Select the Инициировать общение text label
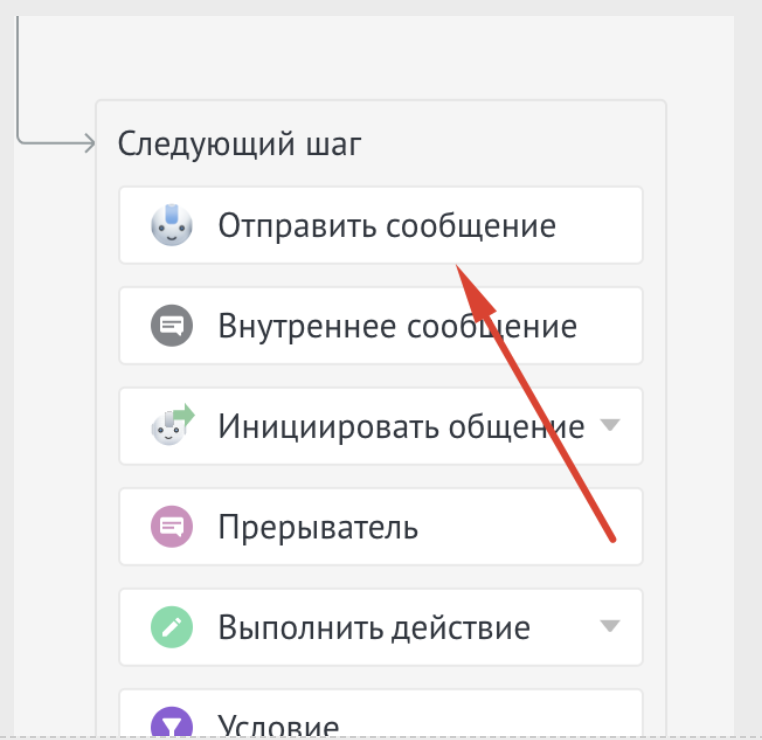 (400, 427)
